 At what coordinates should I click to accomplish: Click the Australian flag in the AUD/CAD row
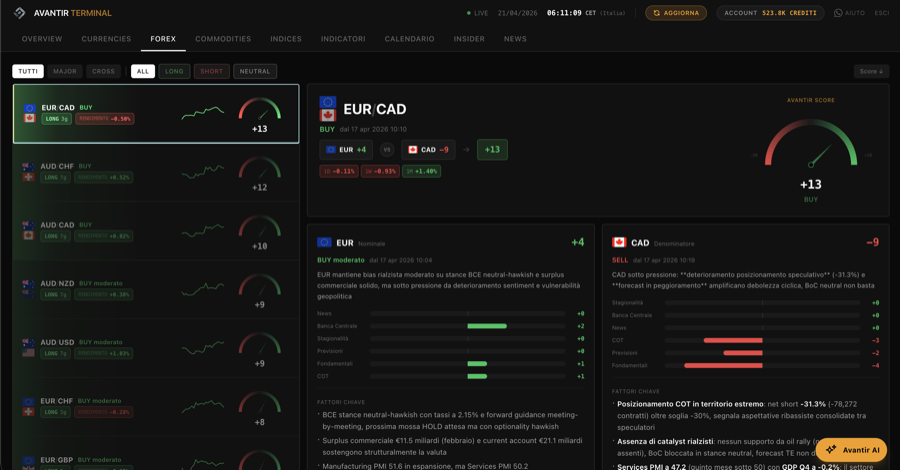[28, 225]
